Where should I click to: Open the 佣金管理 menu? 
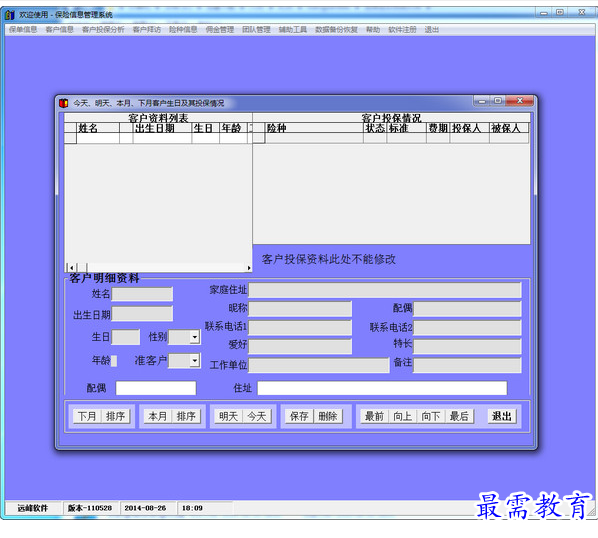[x=220, y=29]
